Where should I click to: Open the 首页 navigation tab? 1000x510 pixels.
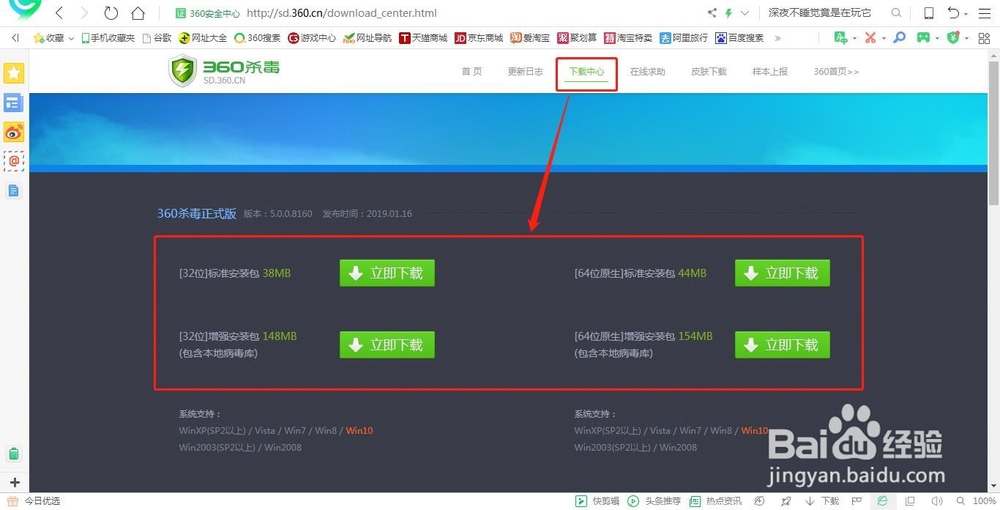pyautogui.click(x=472, y=71)
